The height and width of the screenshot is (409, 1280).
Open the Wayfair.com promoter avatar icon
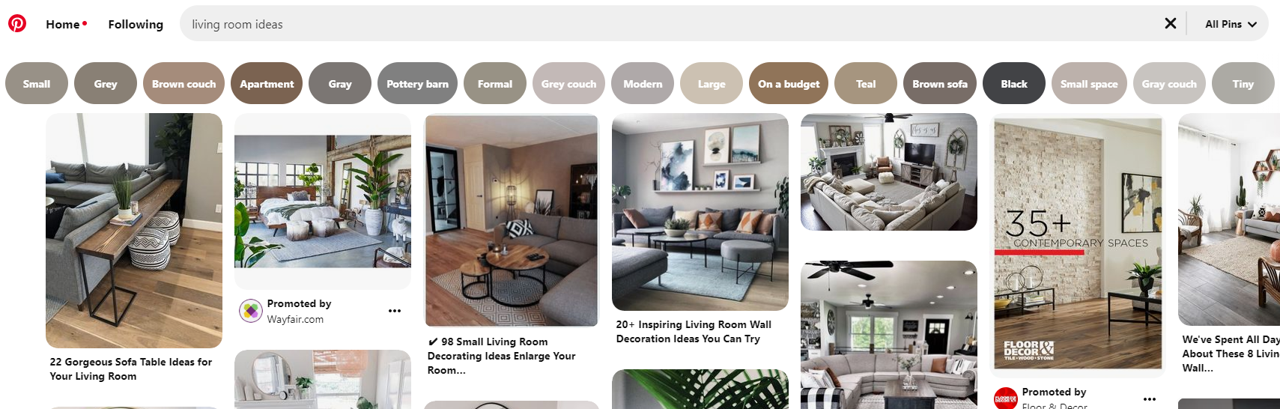point(250,311)
